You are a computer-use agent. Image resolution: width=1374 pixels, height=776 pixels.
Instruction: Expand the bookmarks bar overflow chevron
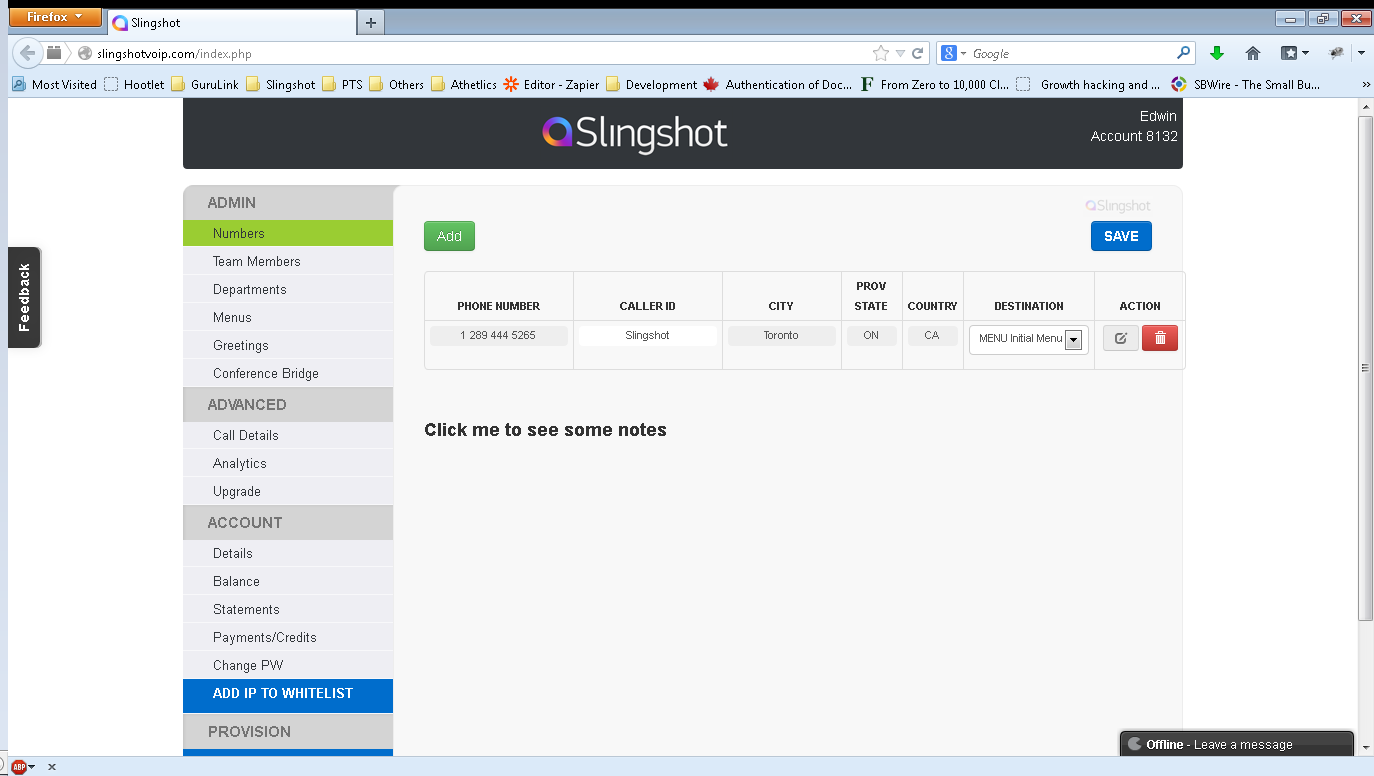pos(1366,84)
